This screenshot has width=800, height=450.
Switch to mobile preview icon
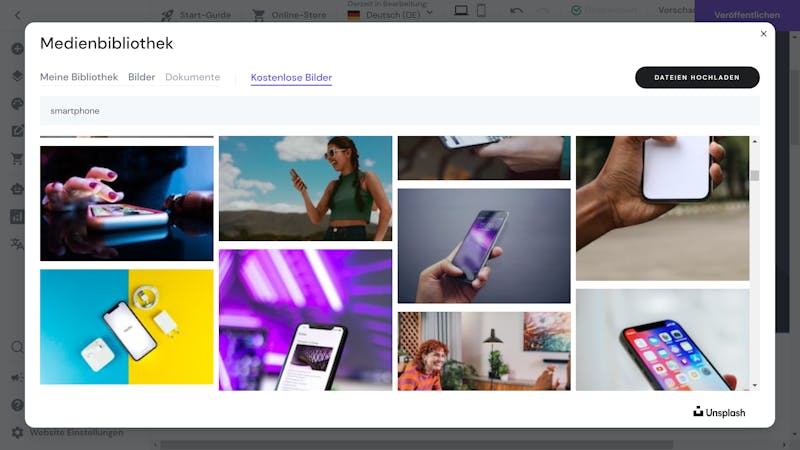point(481,10)
